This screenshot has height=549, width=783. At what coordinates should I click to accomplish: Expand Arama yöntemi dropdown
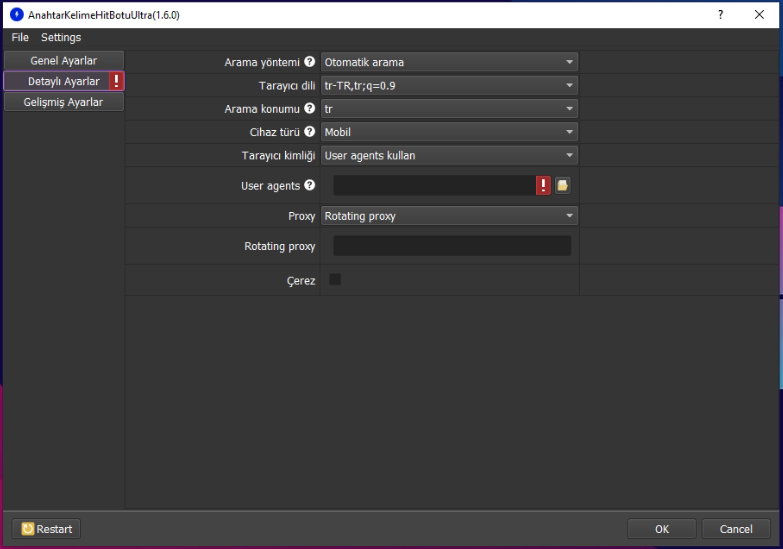coord(449,62)
